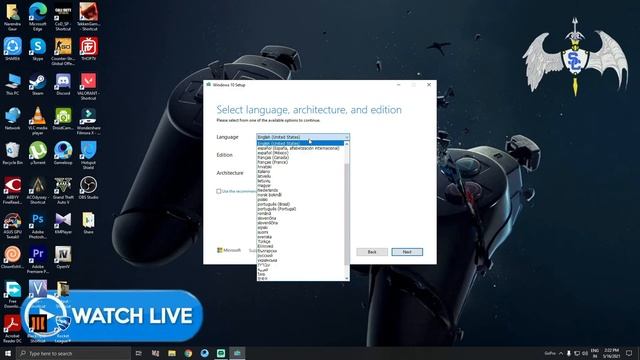Open Hotspot Shield desktop shortcut
Screen dimensions: 640x360
click(x=88, y=155)
